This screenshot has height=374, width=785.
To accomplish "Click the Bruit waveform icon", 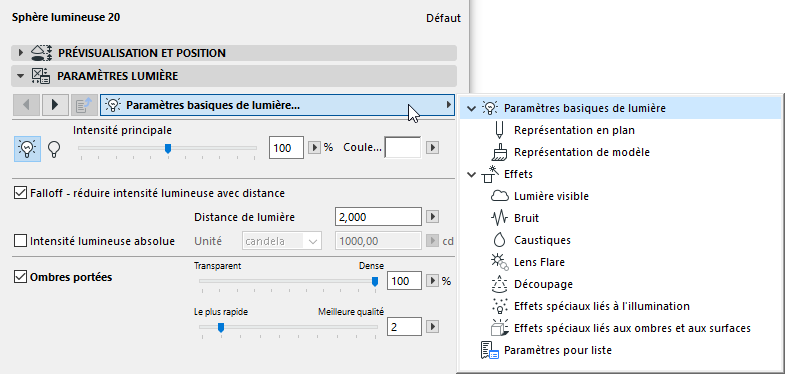I will coord(499,218).
